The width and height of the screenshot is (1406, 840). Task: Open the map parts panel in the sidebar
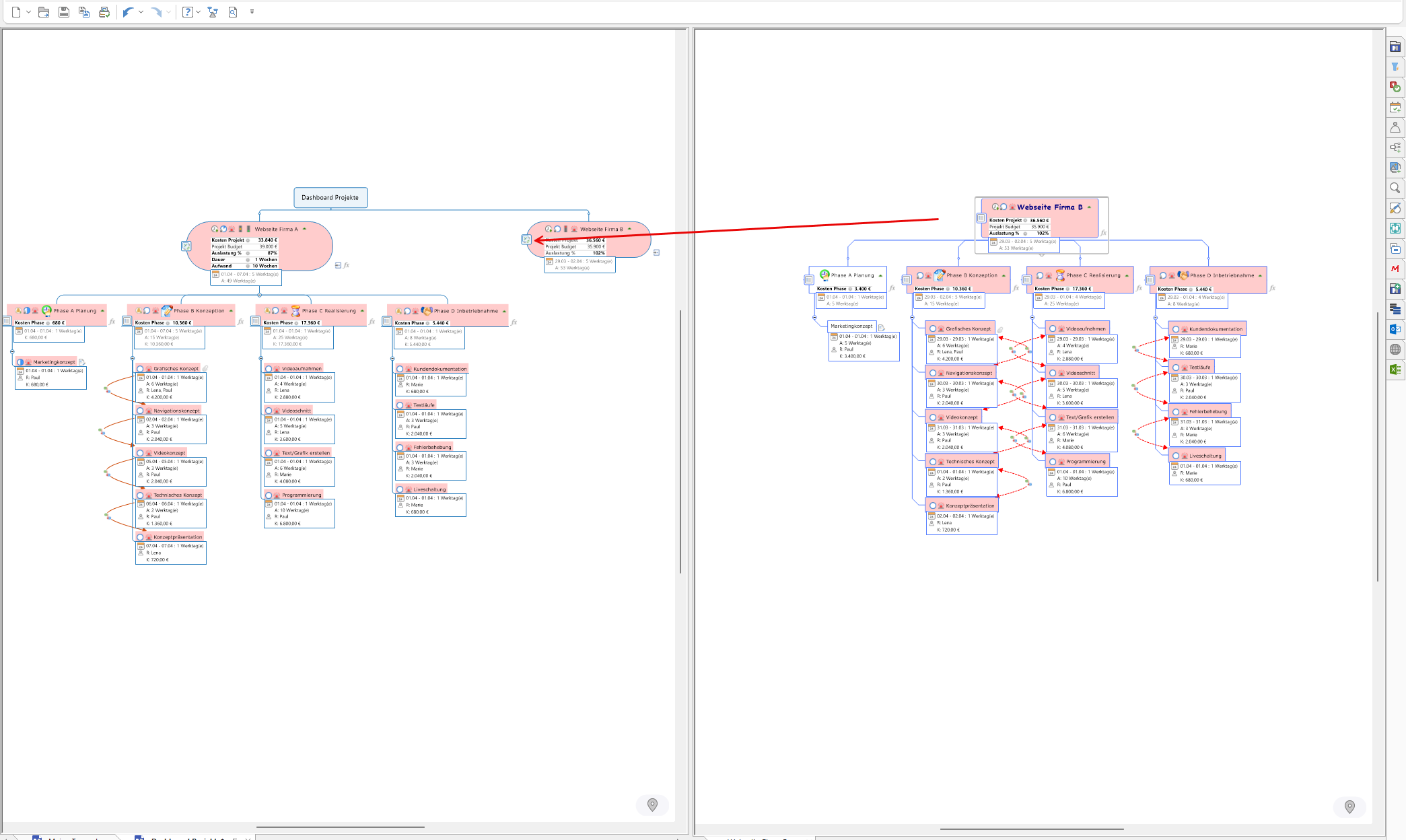(1395, 147)
